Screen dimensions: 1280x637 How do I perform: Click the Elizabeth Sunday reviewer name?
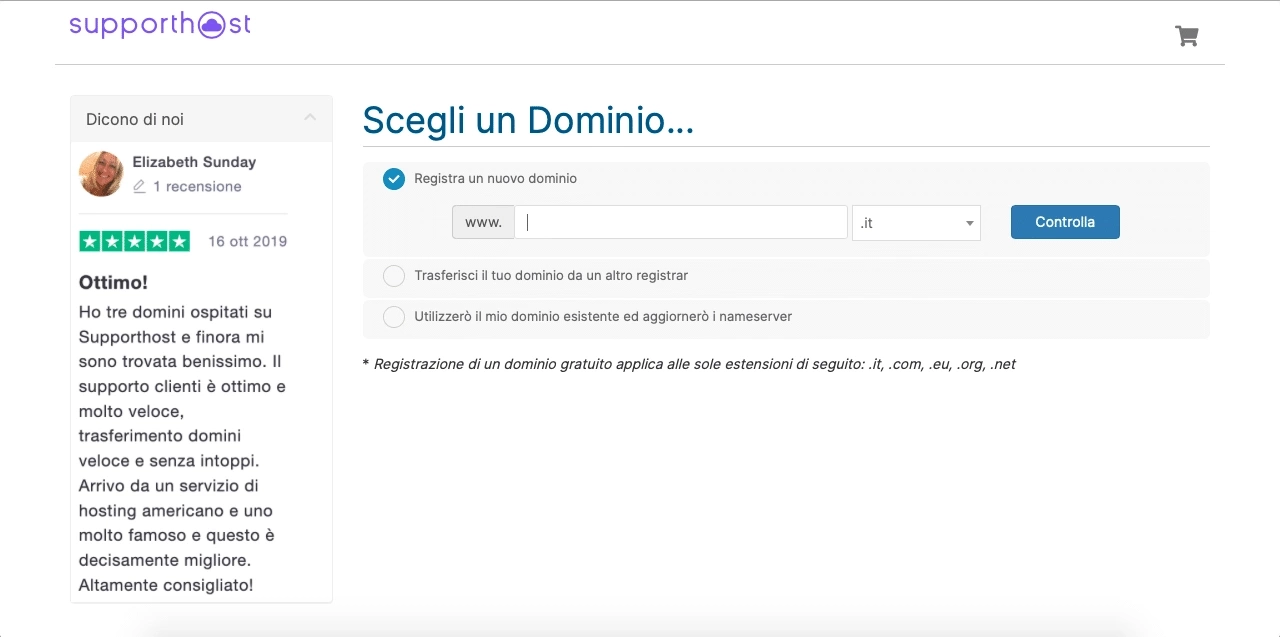[x=194, y=162]
